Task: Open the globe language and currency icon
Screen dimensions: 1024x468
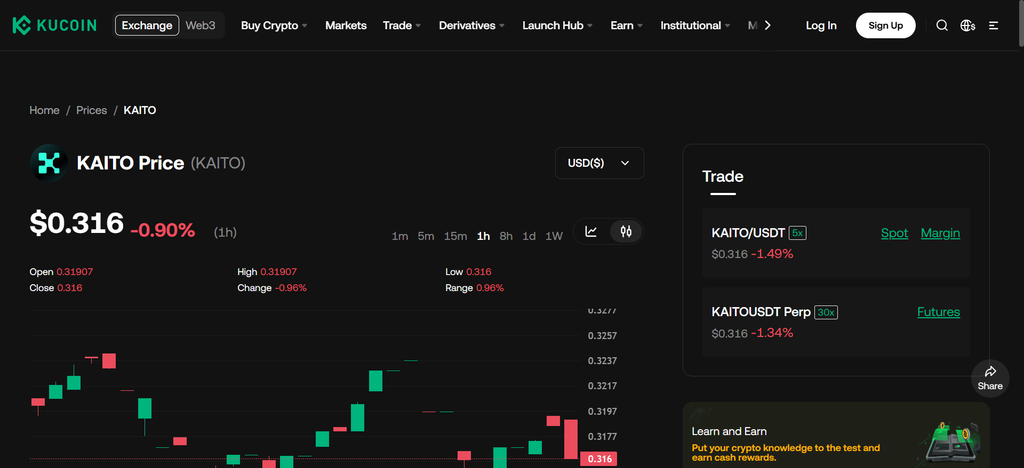Action: tap(968, 25)
